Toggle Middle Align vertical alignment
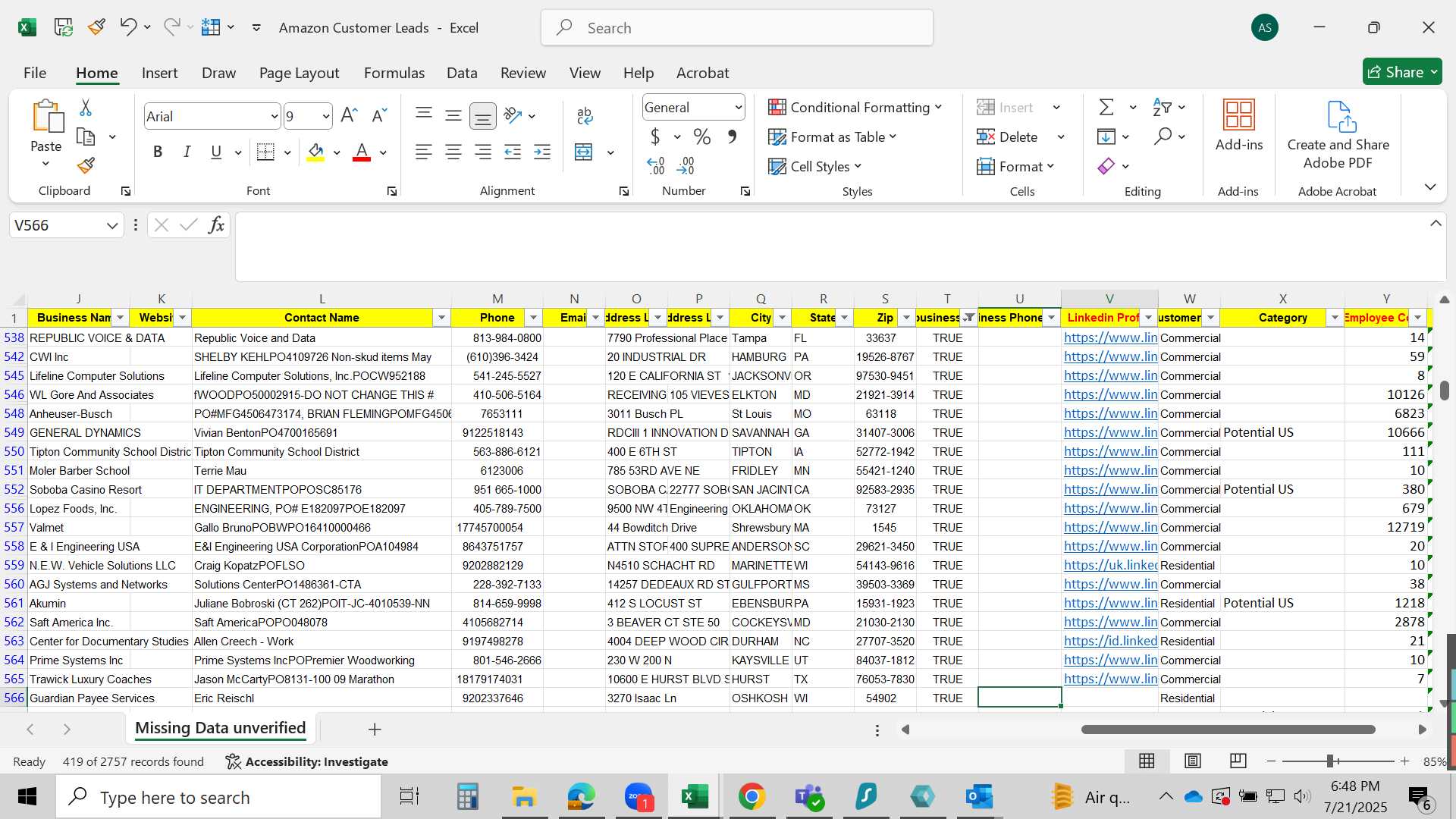 453,115
